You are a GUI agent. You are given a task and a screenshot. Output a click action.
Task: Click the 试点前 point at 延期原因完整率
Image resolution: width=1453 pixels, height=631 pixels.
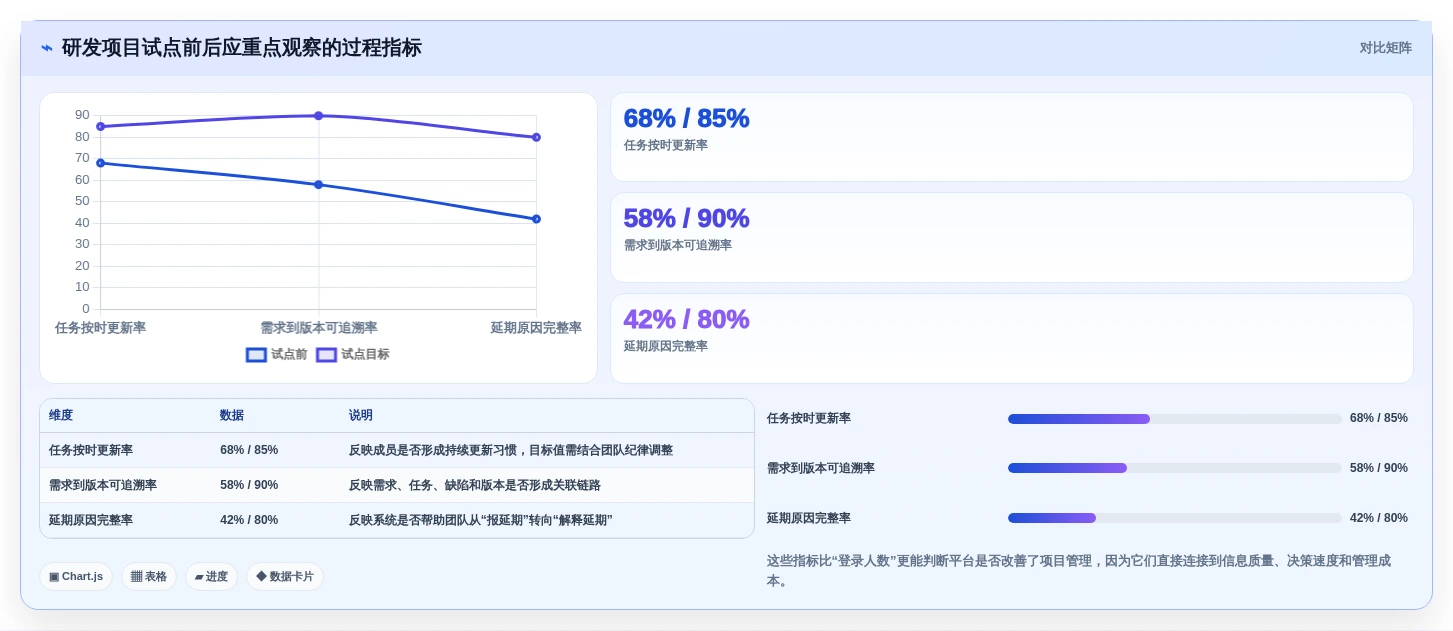(537, 219)
